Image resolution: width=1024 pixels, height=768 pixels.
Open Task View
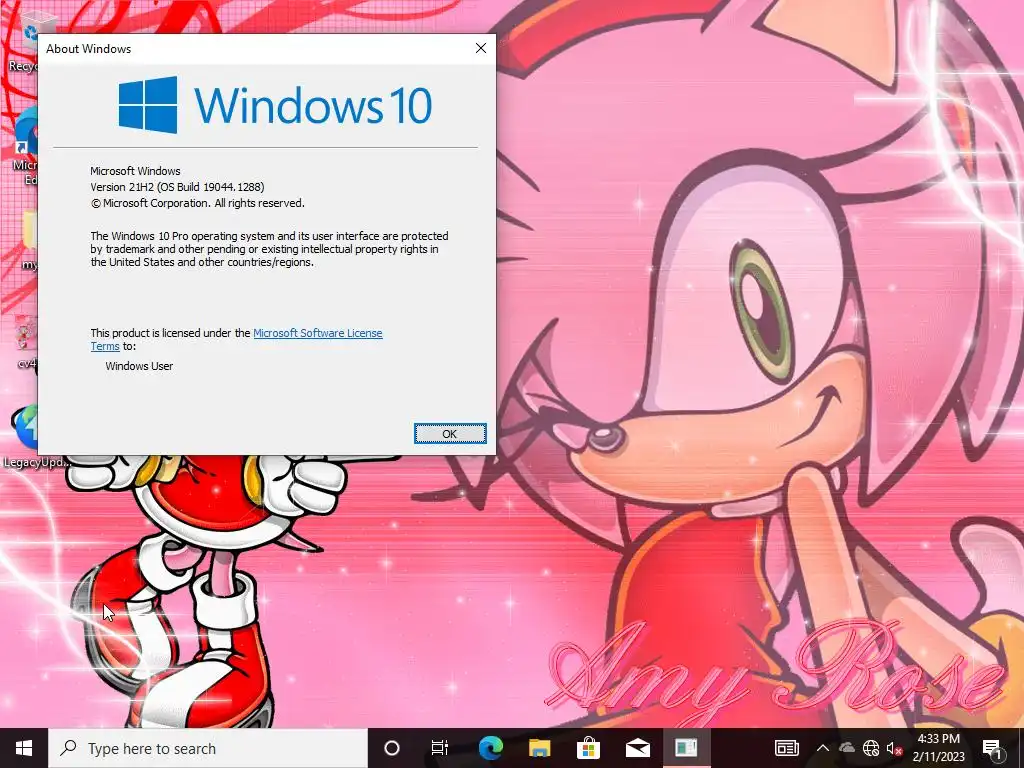click(x=440, y=748)
